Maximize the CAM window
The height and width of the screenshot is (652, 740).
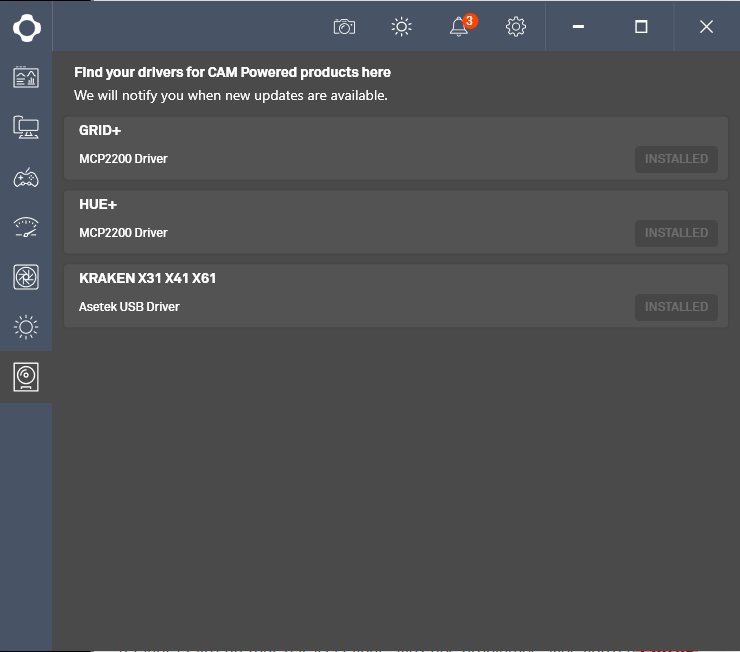click(641, 27)
